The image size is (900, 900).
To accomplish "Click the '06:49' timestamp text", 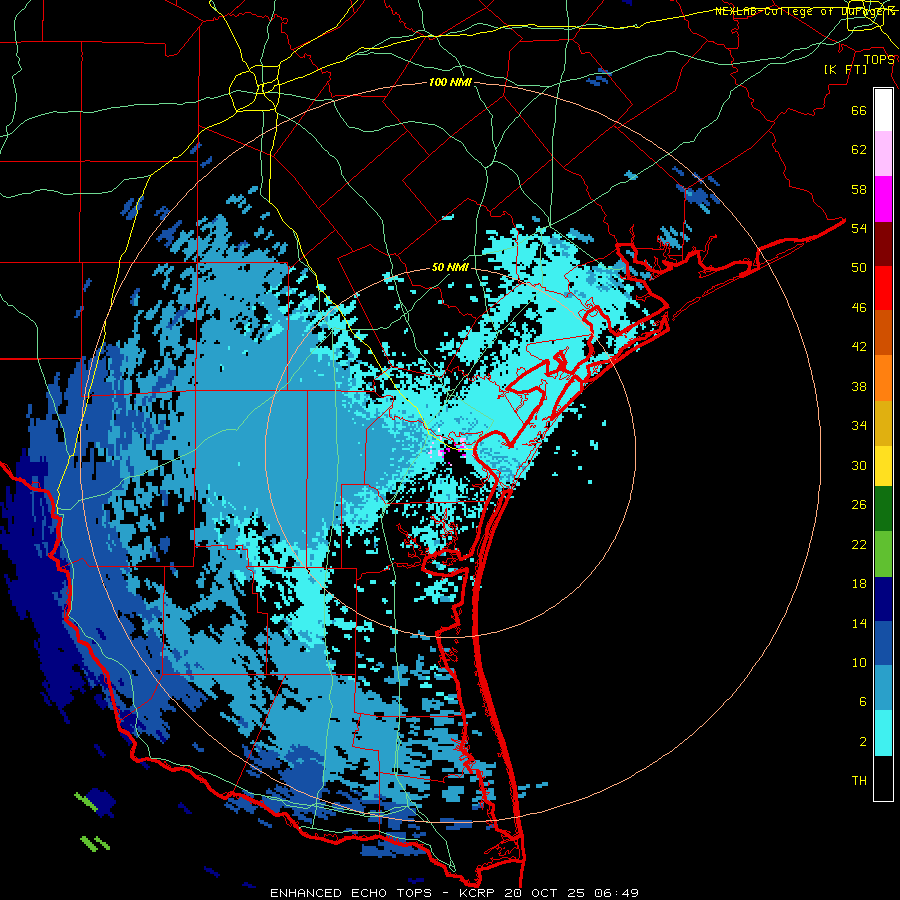I will (616, 893).
